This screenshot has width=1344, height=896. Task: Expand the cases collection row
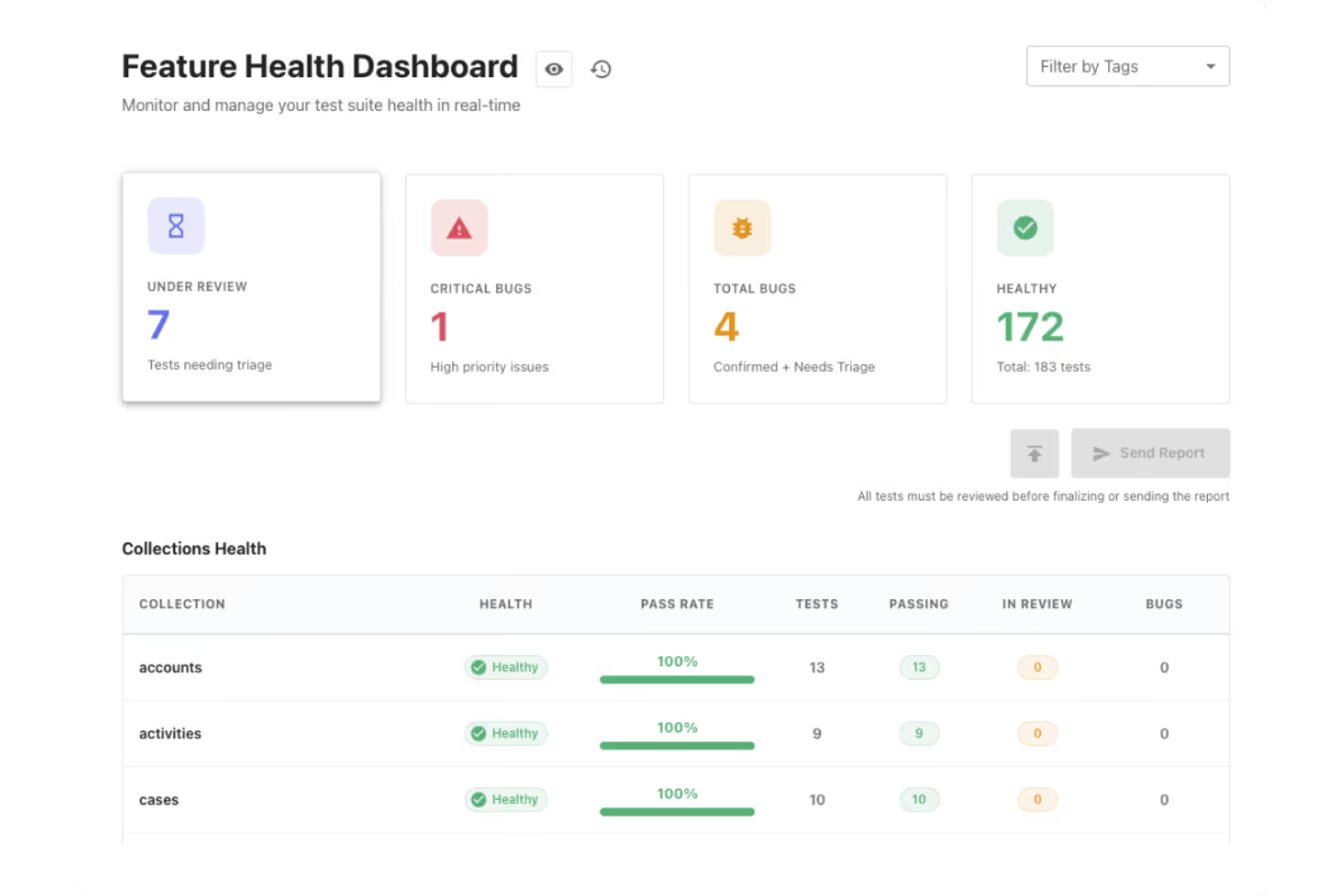coord(159,800)
